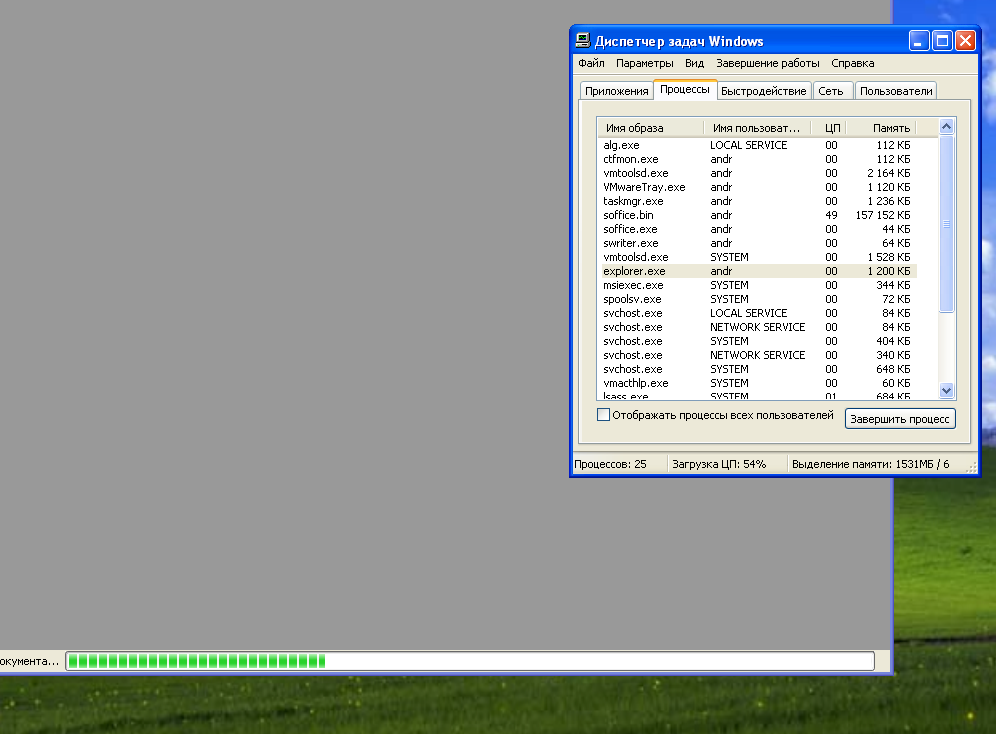This screenshot has height=734, width=996.
Task: Select the msiexec.exe process
Action: coord(758,284)
